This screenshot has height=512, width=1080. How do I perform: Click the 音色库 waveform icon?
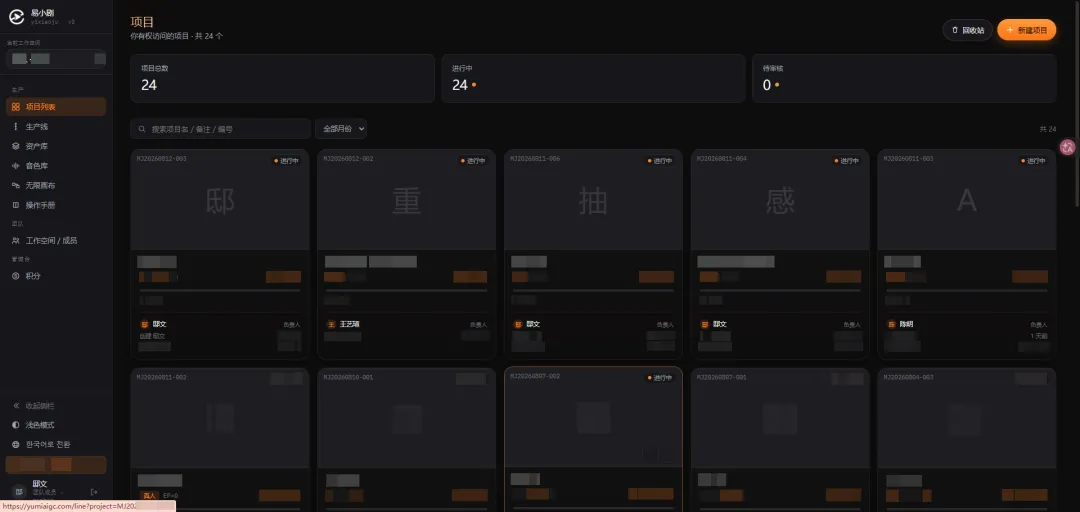(x=16, y=165)
